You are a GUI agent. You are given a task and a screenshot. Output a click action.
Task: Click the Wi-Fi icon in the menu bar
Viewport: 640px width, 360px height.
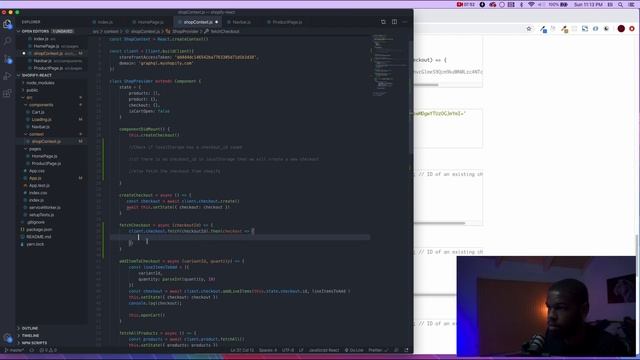(531, 4)
